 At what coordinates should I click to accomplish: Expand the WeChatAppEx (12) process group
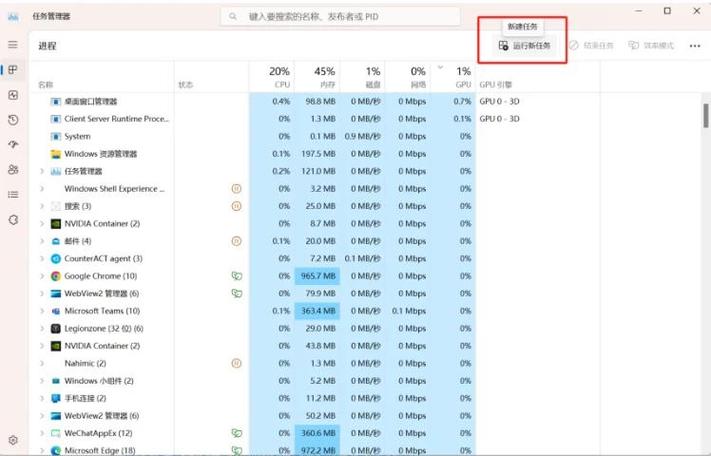pyautogui.click(x=41, y=433)
